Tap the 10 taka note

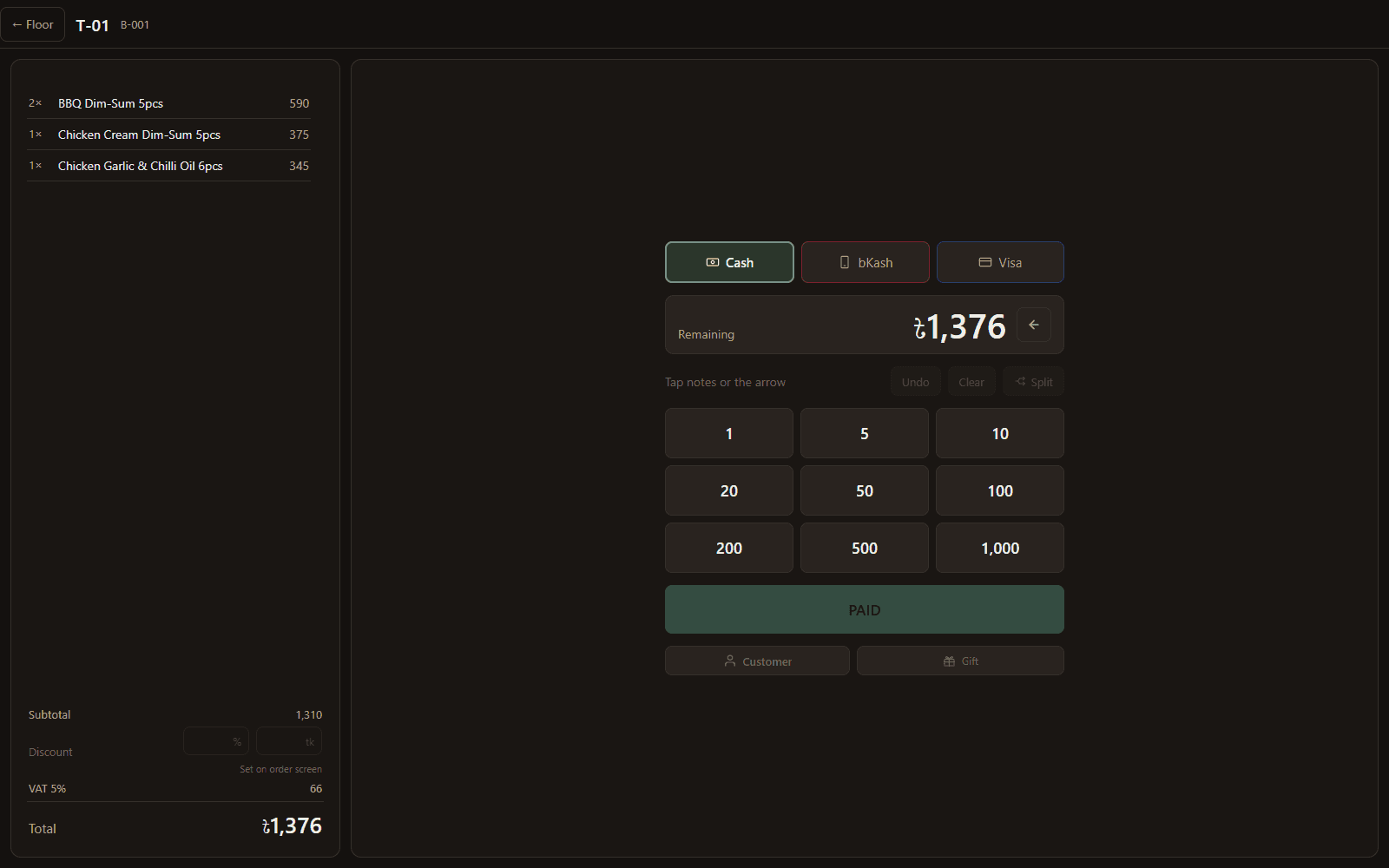click(x=1000, y=433)
